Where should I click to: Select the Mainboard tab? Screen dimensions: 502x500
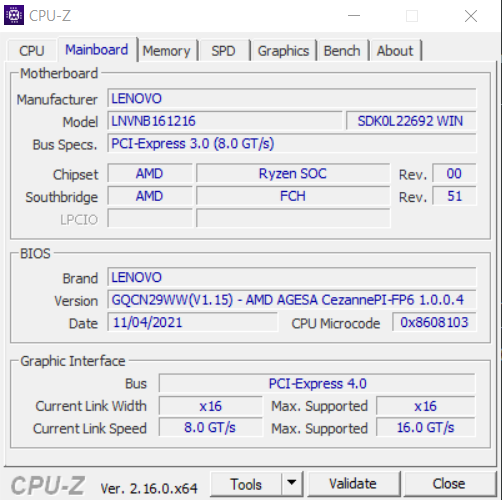(97, 50)
